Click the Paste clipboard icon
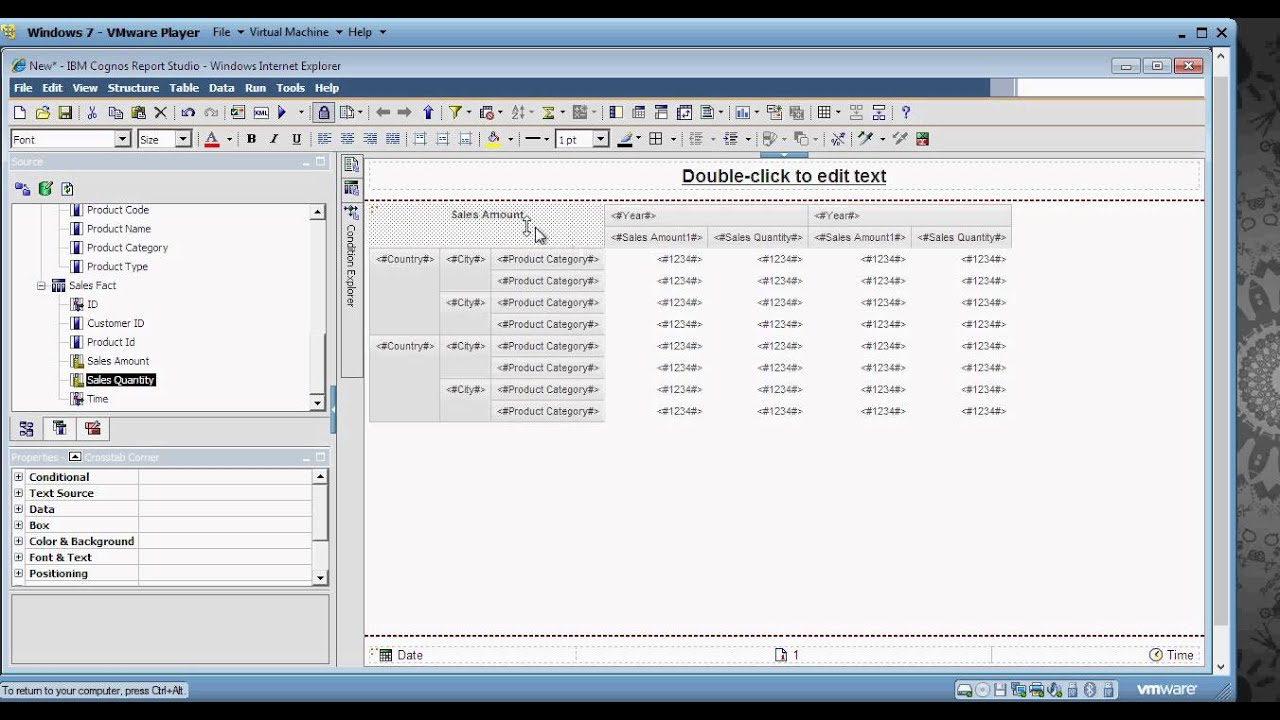 138,113
